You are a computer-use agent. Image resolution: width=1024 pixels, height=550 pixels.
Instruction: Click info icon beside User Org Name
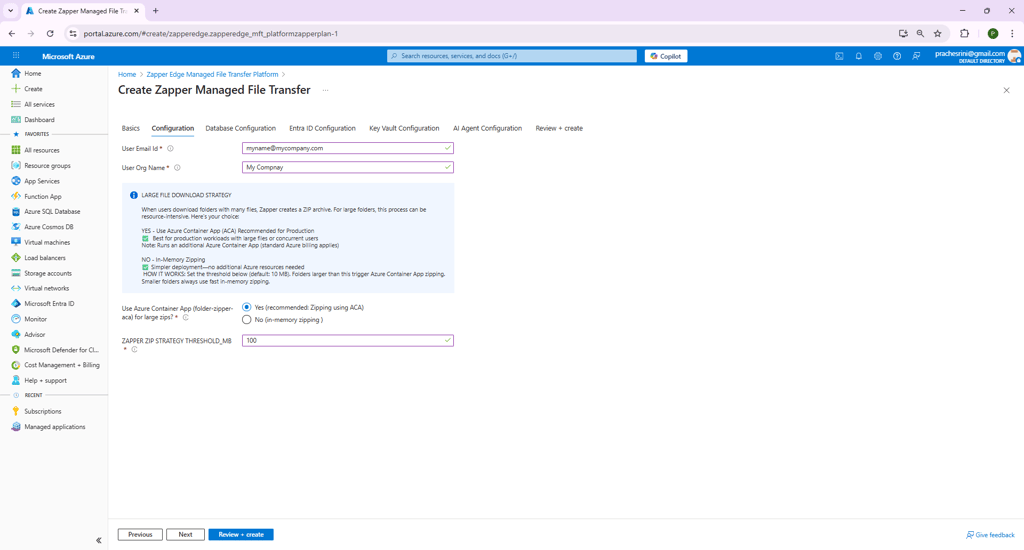coord(177,168)
